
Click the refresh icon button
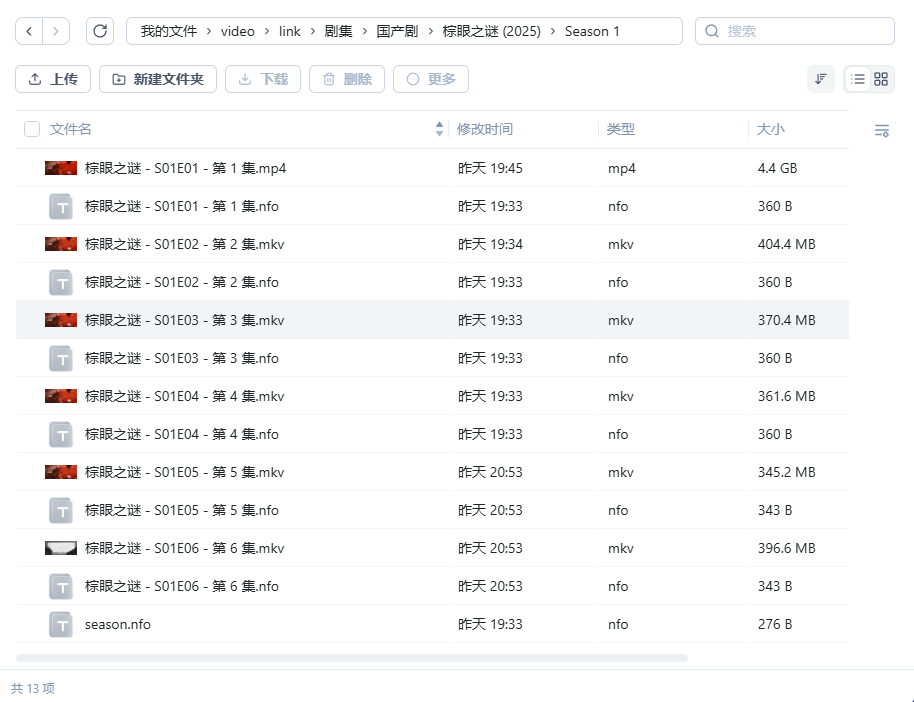[100, 31]
